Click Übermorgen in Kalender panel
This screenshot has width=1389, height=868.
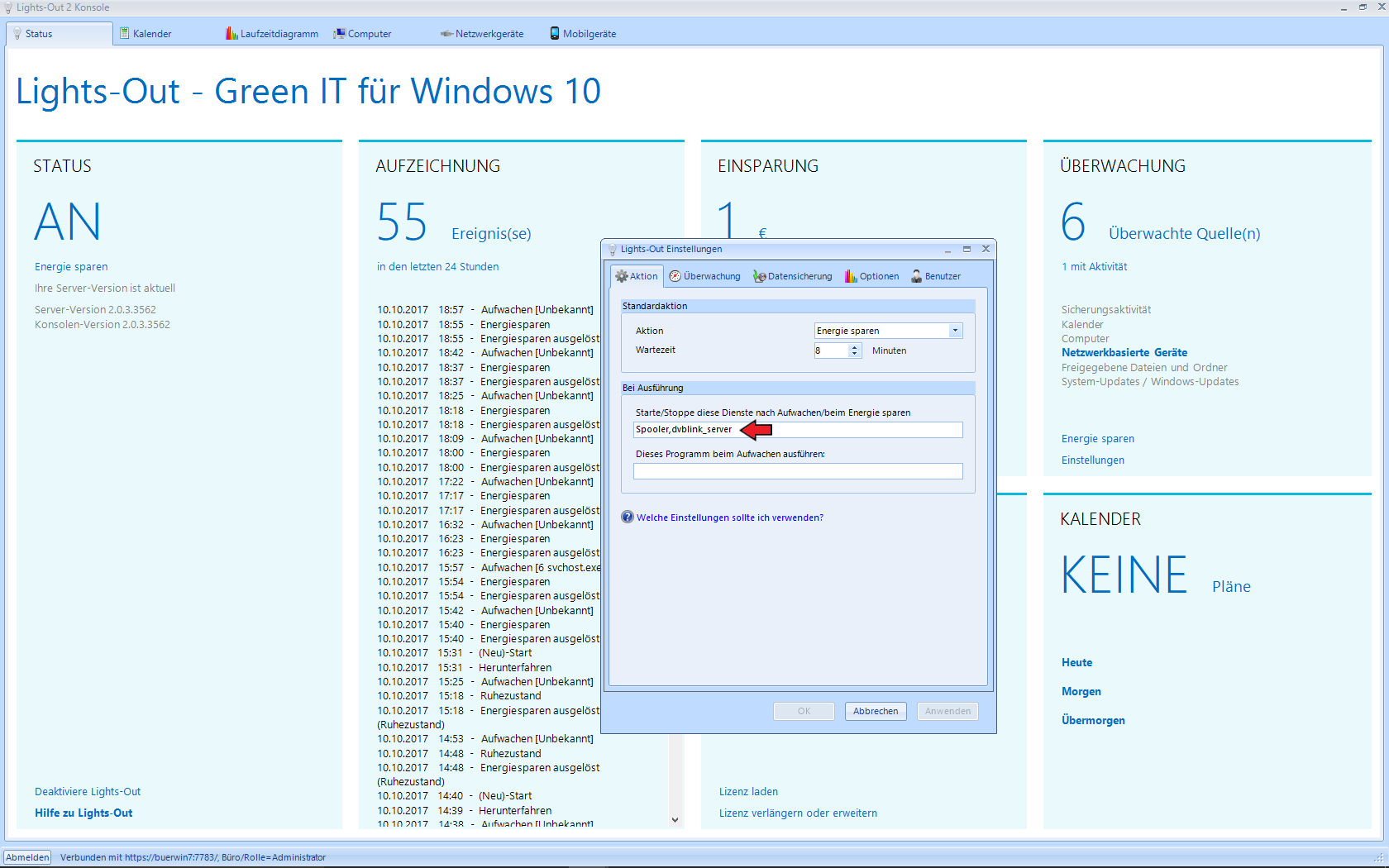(x=1093, y=721)
